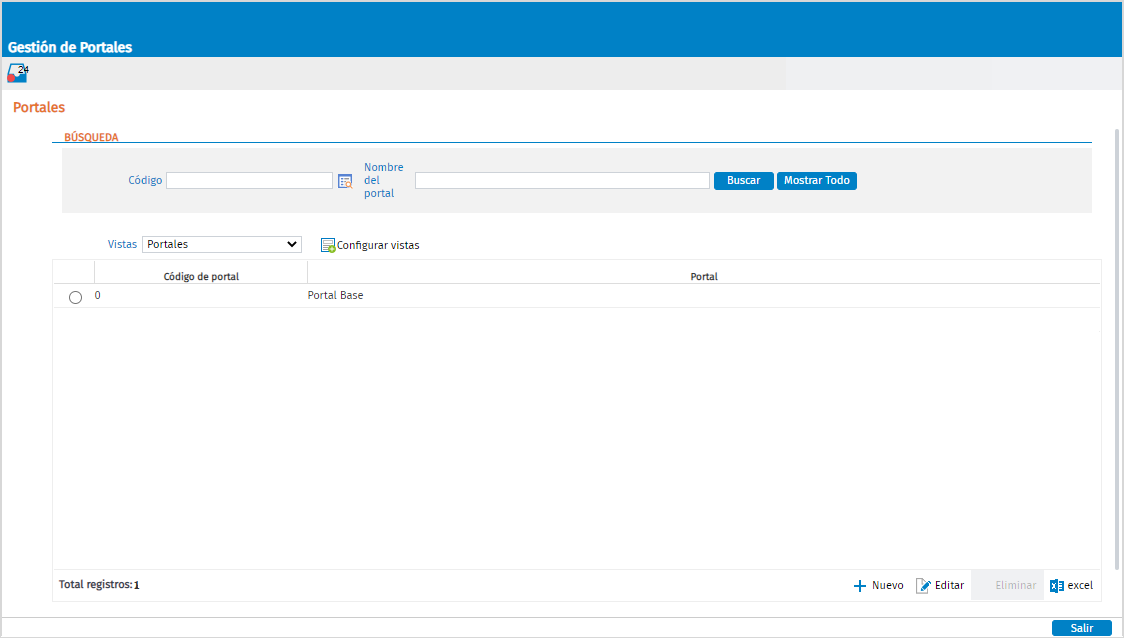Focus the Nombre del portal input field
1124x638 pixels.
pos(562,181)
